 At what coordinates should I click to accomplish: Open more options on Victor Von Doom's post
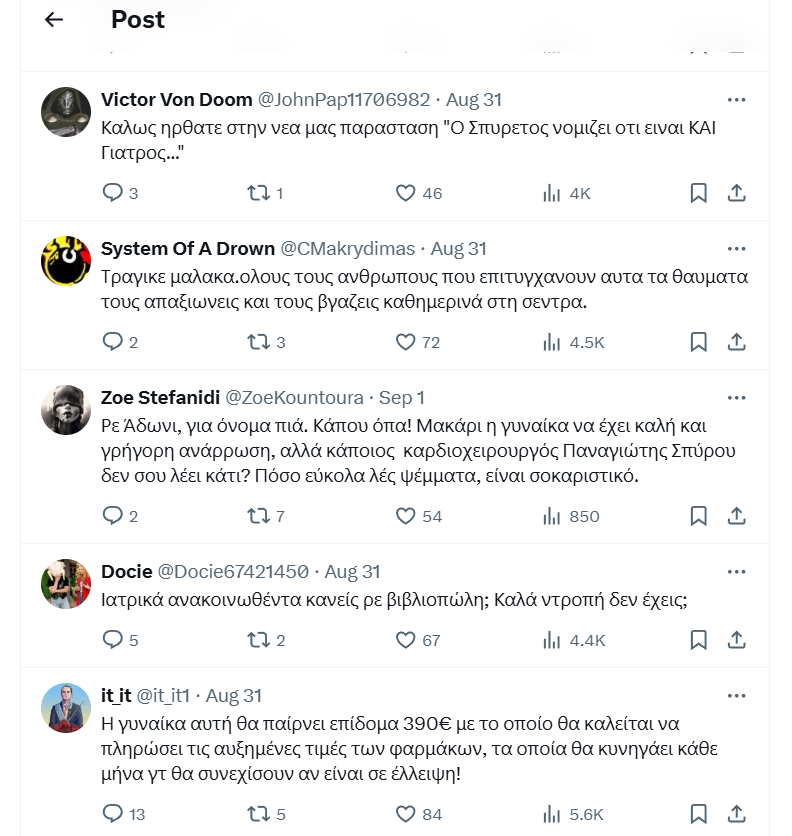(736, 100)
